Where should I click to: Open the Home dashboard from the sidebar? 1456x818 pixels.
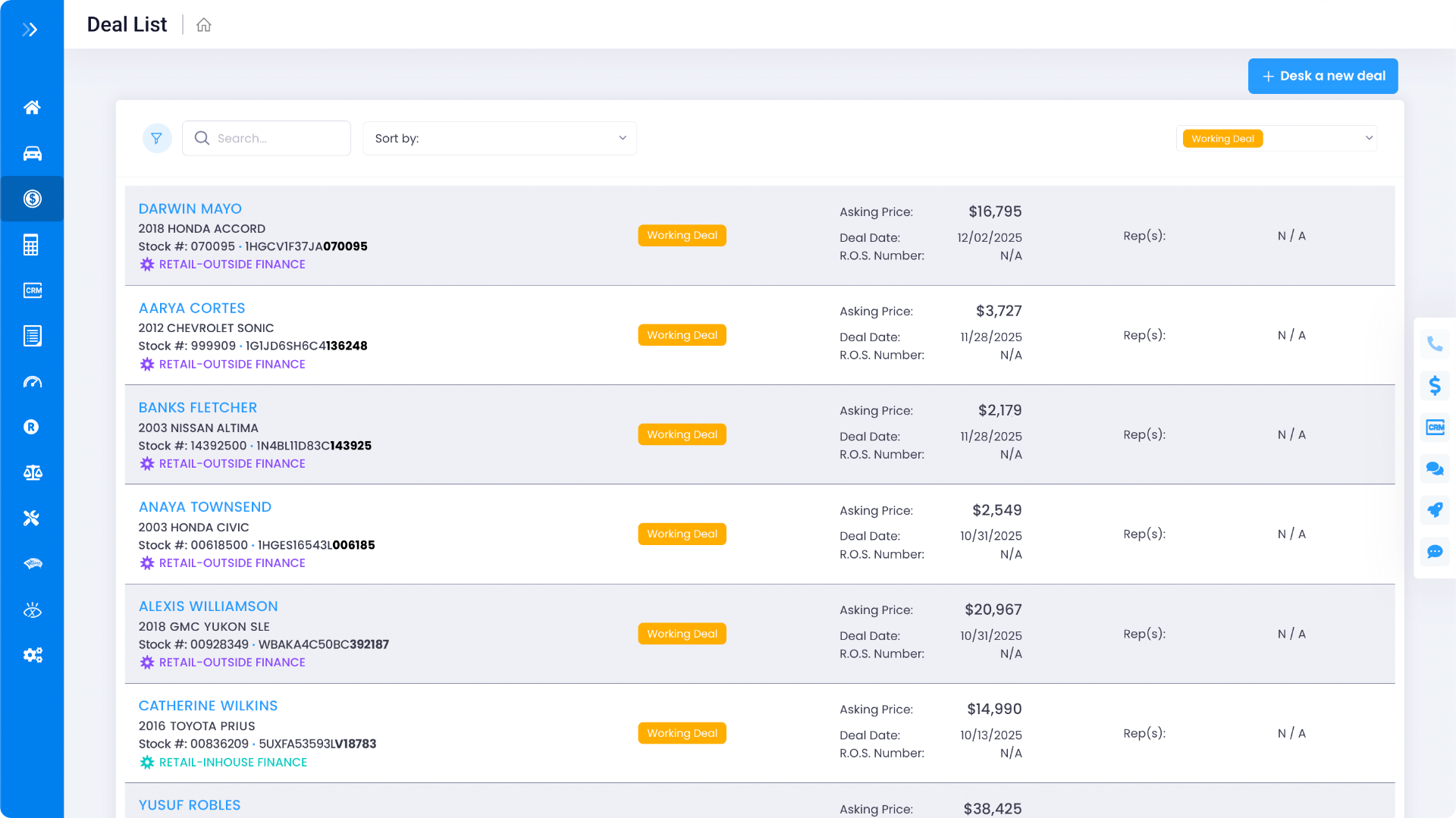[32, 107]
